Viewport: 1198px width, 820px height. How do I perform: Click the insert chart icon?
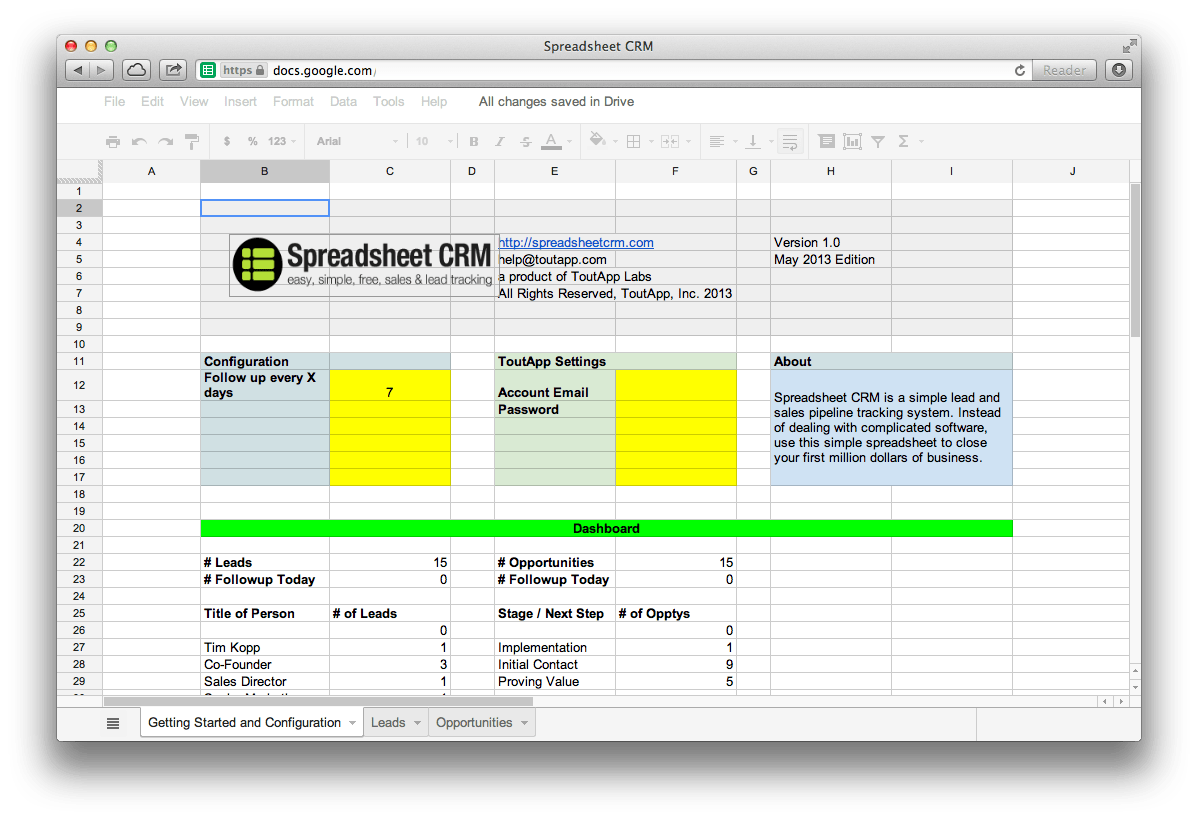(x=852, y=141)
